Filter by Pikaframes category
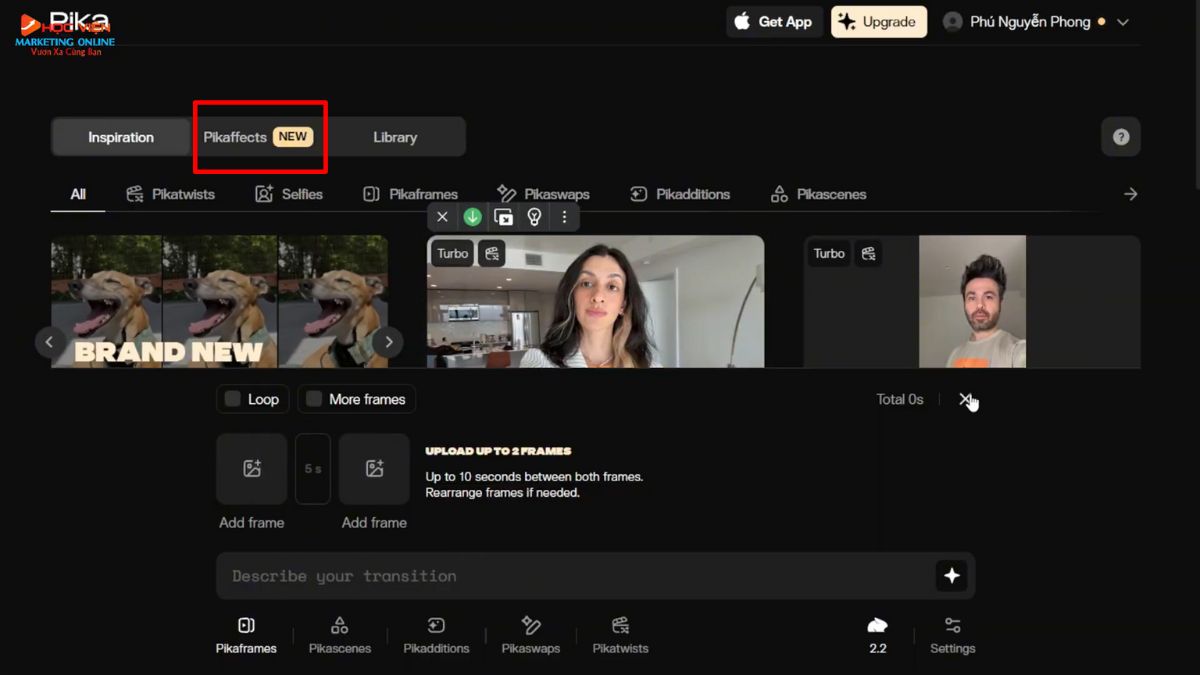Screen dimensions: 1200x675 coord(410,194)
